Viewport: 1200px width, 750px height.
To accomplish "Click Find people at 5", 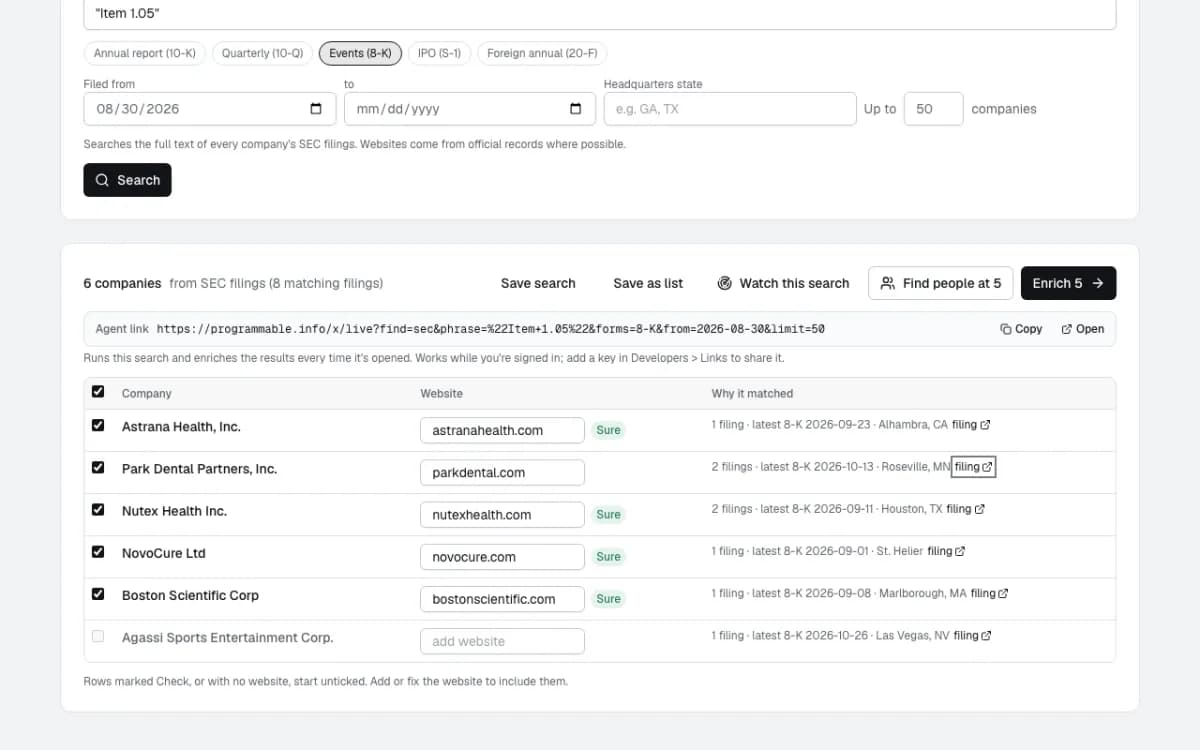I will 941,283.
